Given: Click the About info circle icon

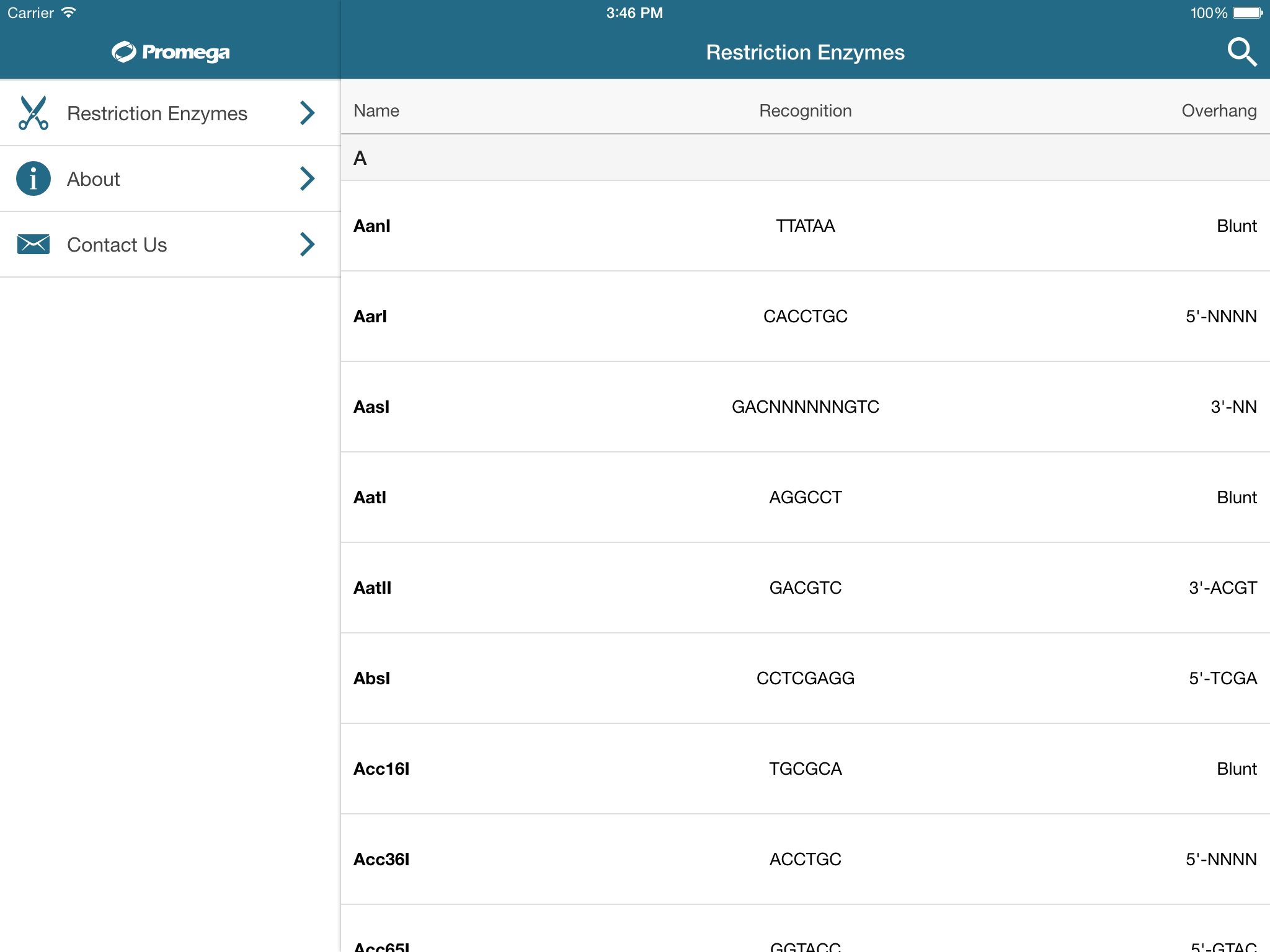Looking at the screenshot, I should (33, 178).
